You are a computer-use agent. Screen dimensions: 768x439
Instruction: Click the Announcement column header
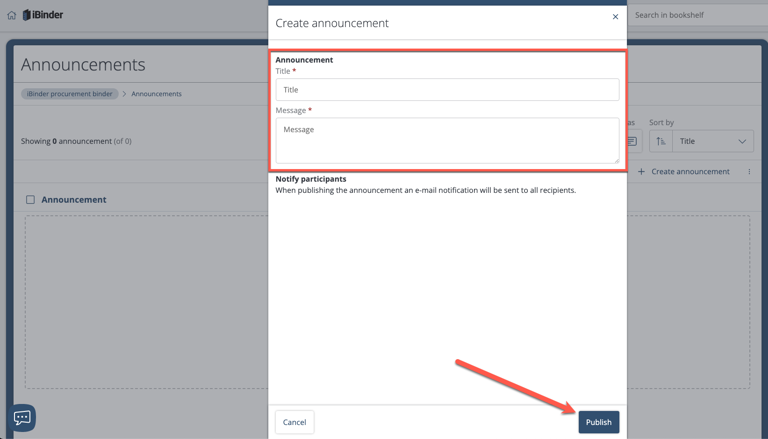tap(74, 200)
